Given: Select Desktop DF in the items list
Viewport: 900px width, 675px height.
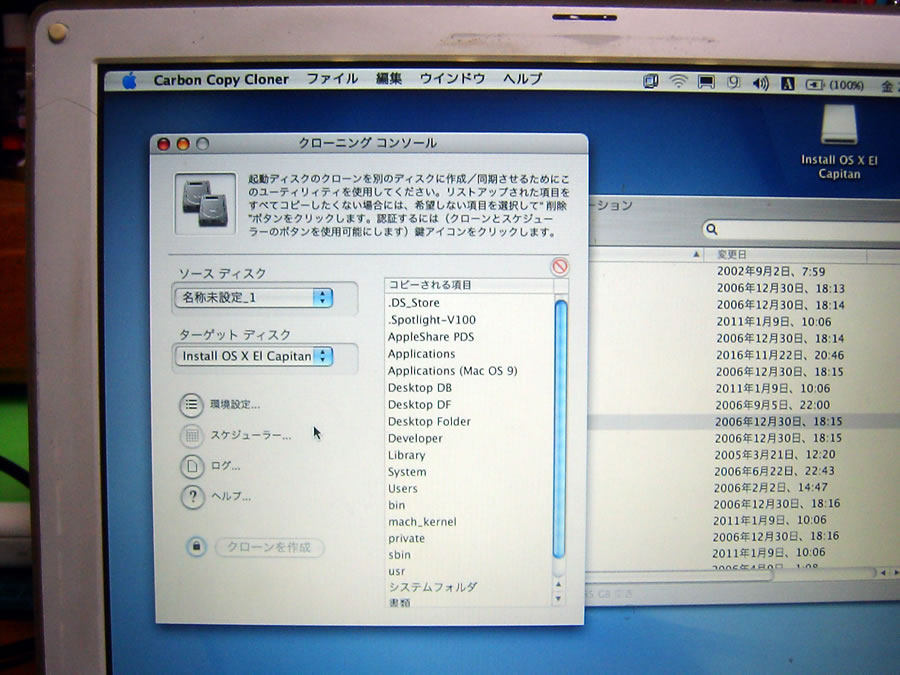Looking at the screenshot, I should coord(420,405).
